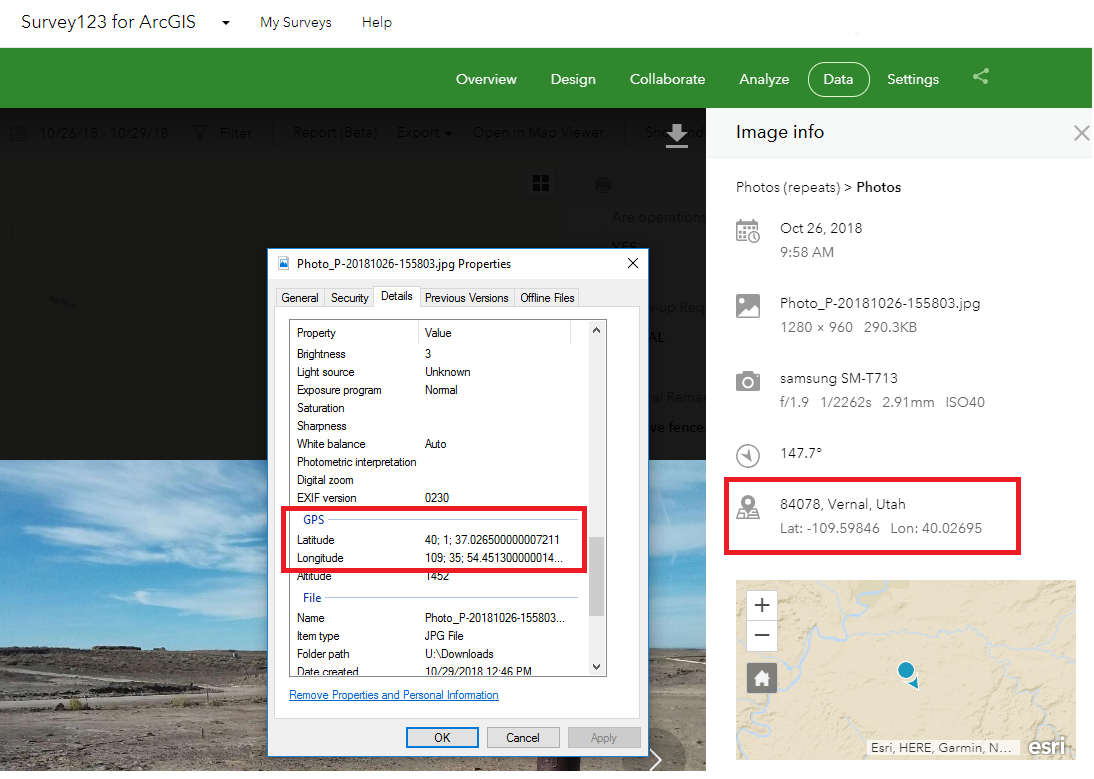
Task: Click the Photos (repeats) breadcrumb
Action: click(788, 188)
